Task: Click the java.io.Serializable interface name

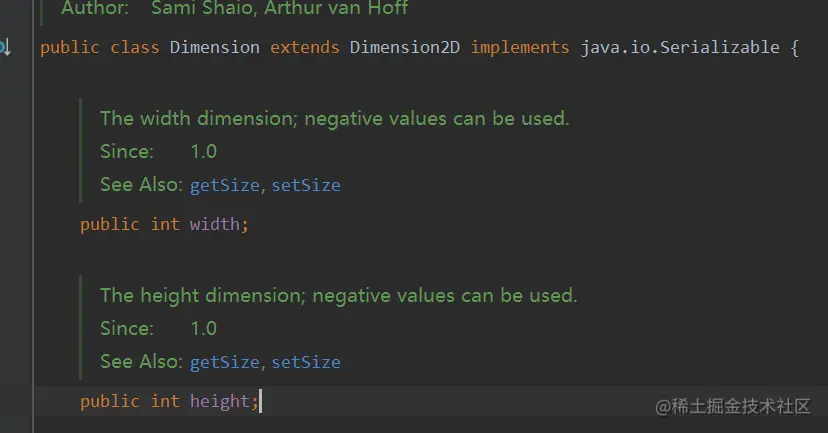Action: pyautogui.click(x=680, y=48)
